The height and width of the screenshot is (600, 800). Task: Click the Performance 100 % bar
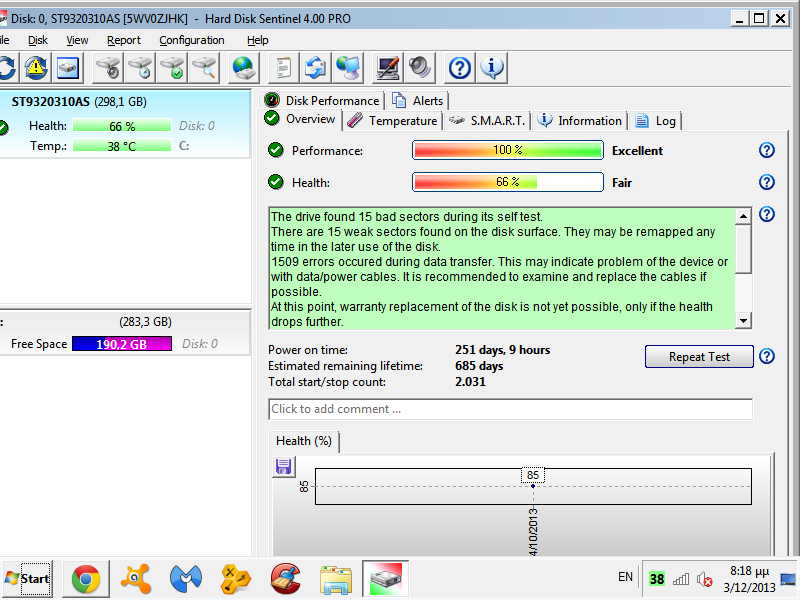[508, 150]
